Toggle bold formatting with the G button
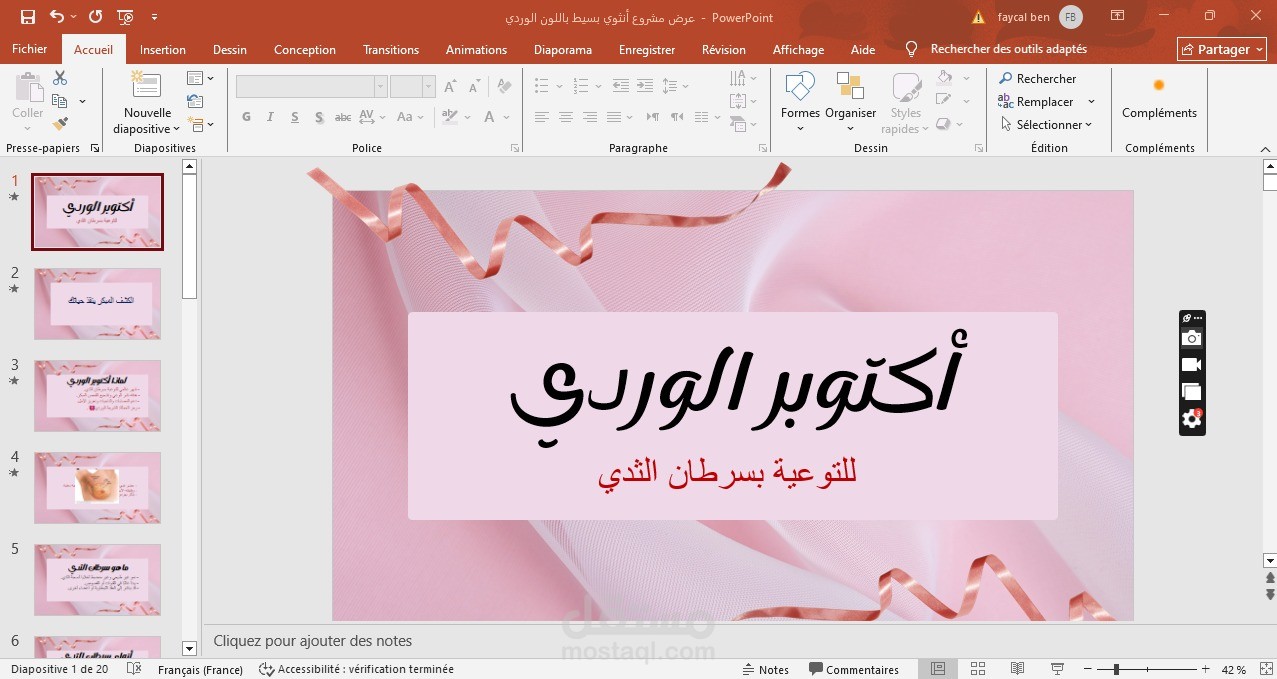The height and width of the screenshot is (679, 1277). tap(246, 117)
